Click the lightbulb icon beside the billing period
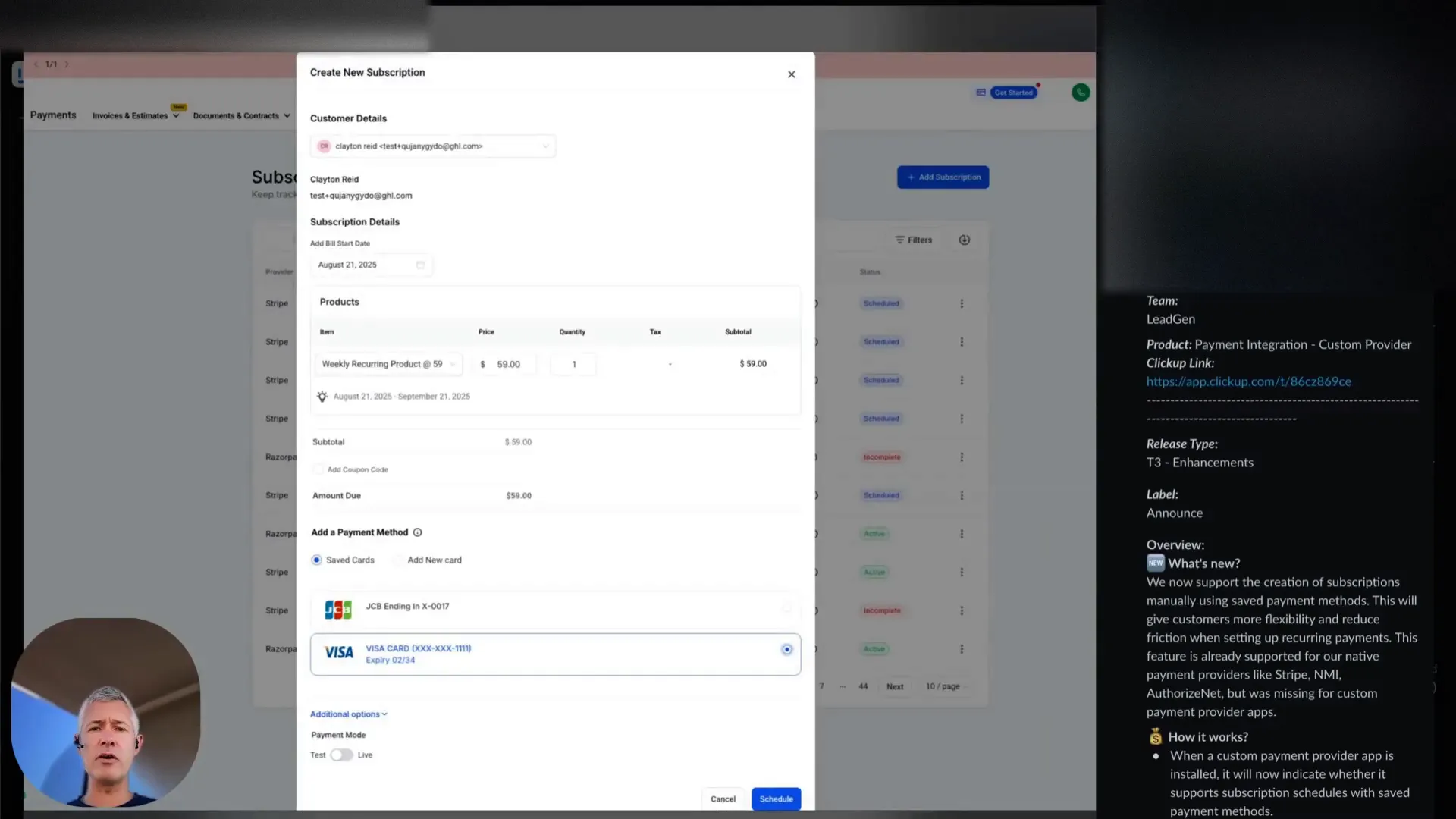 322,397
